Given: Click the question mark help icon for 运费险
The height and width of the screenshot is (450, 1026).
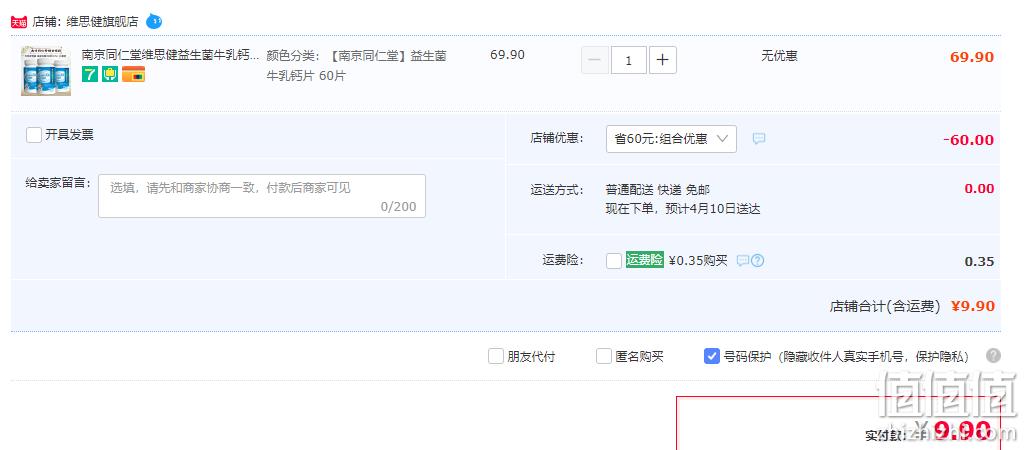Looking at the screenshot, I should click(758, 261).
